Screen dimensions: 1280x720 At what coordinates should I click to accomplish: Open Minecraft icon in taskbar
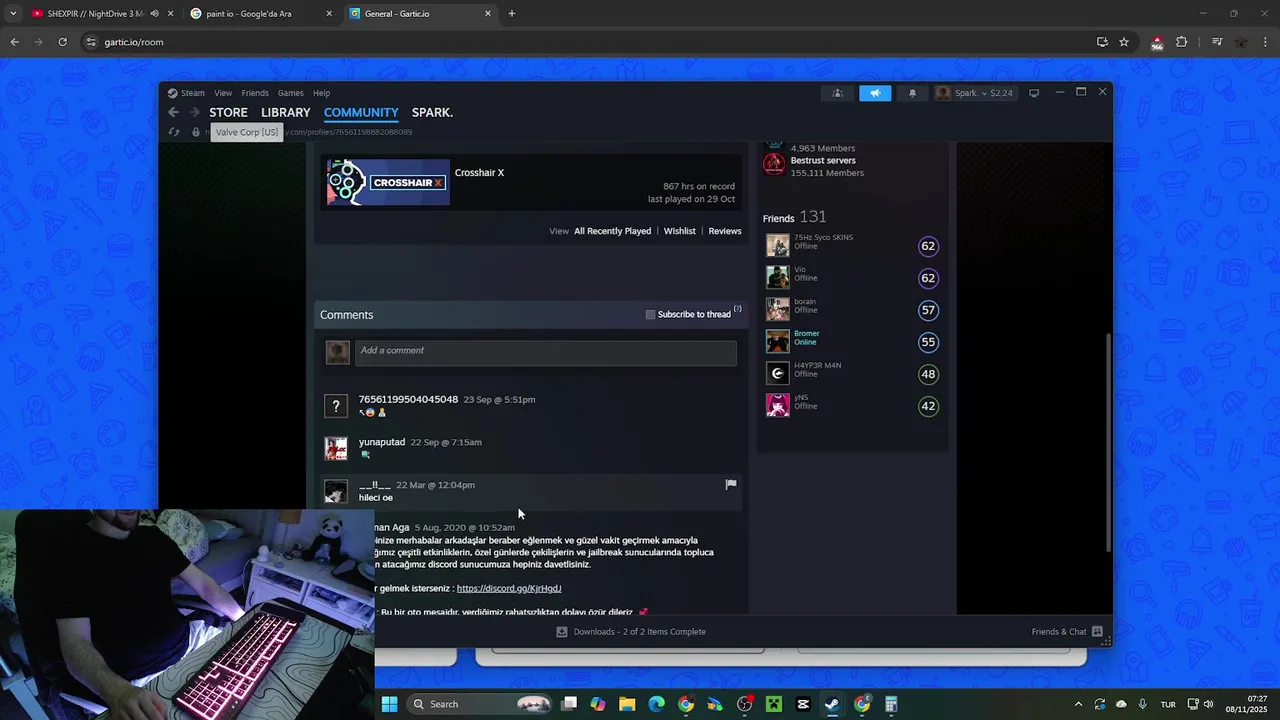[x=773, y=704]
